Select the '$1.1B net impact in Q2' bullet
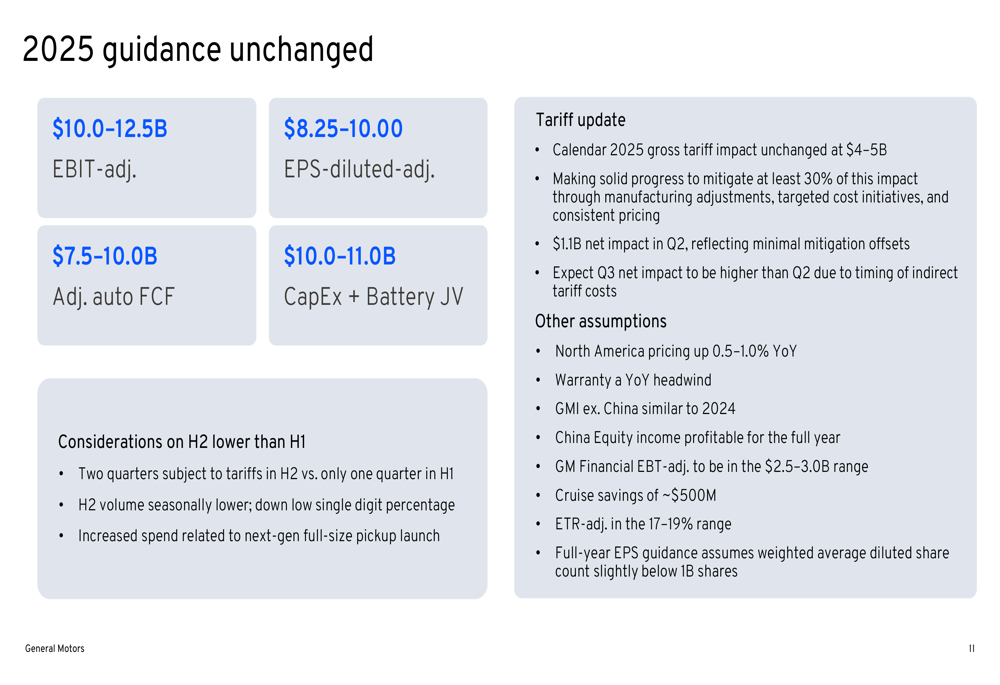1000x685 pixels. coord(731,244)
